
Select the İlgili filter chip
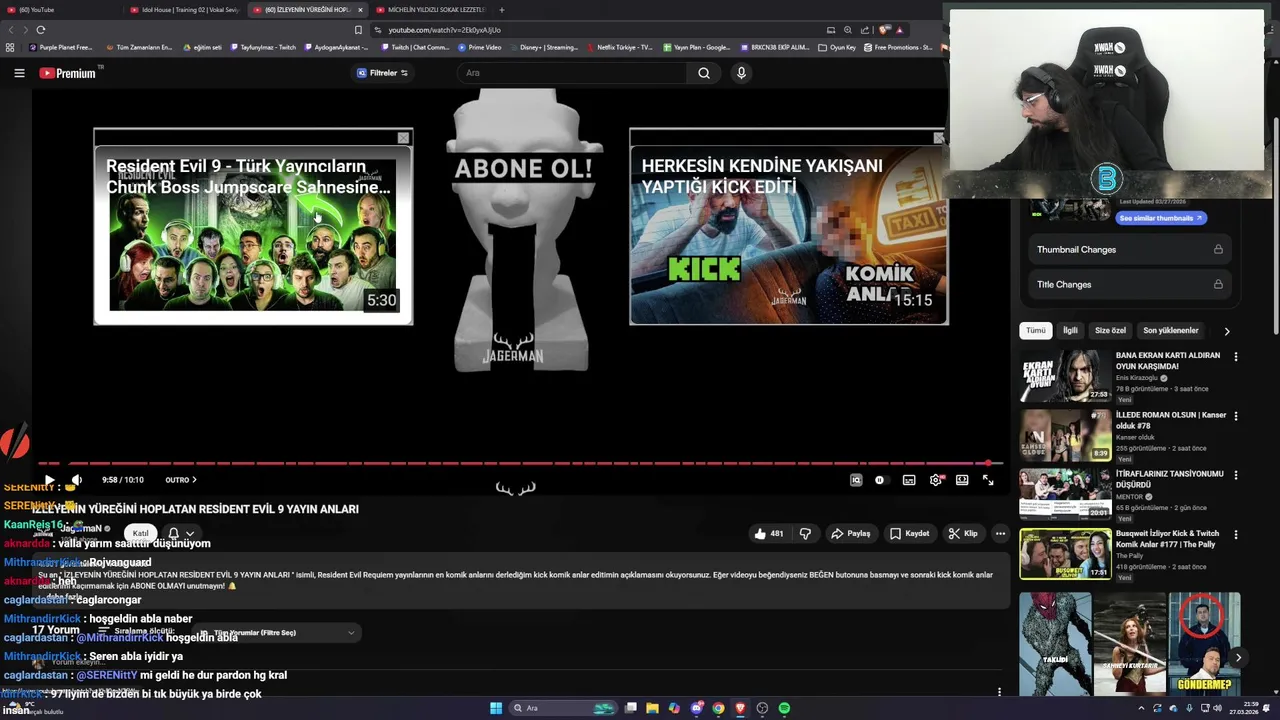1070,331
